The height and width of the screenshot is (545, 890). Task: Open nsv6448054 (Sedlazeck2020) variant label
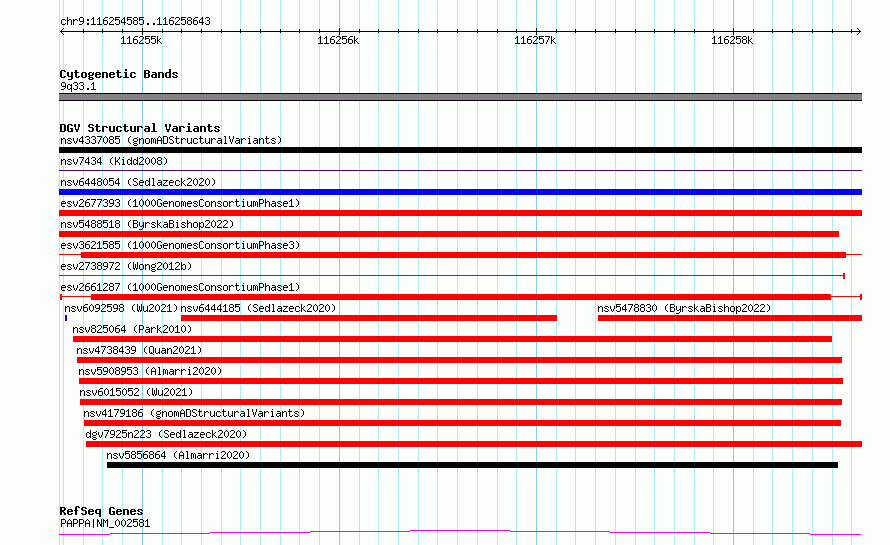tap(138, 182)
